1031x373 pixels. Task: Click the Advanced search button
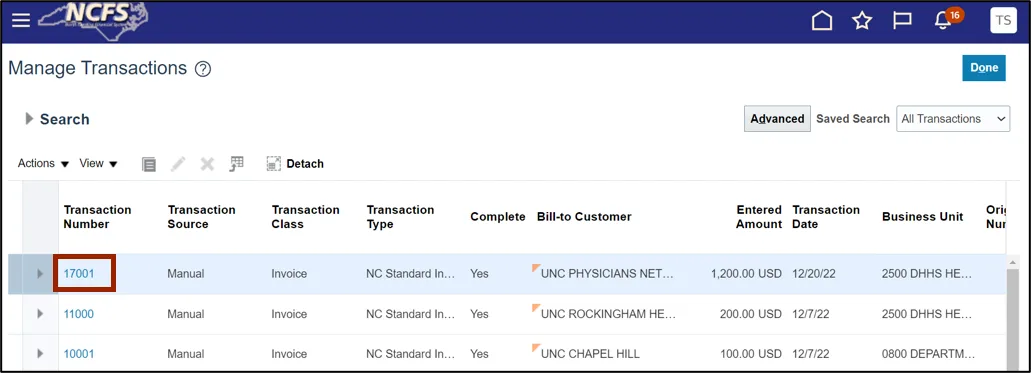777,119
